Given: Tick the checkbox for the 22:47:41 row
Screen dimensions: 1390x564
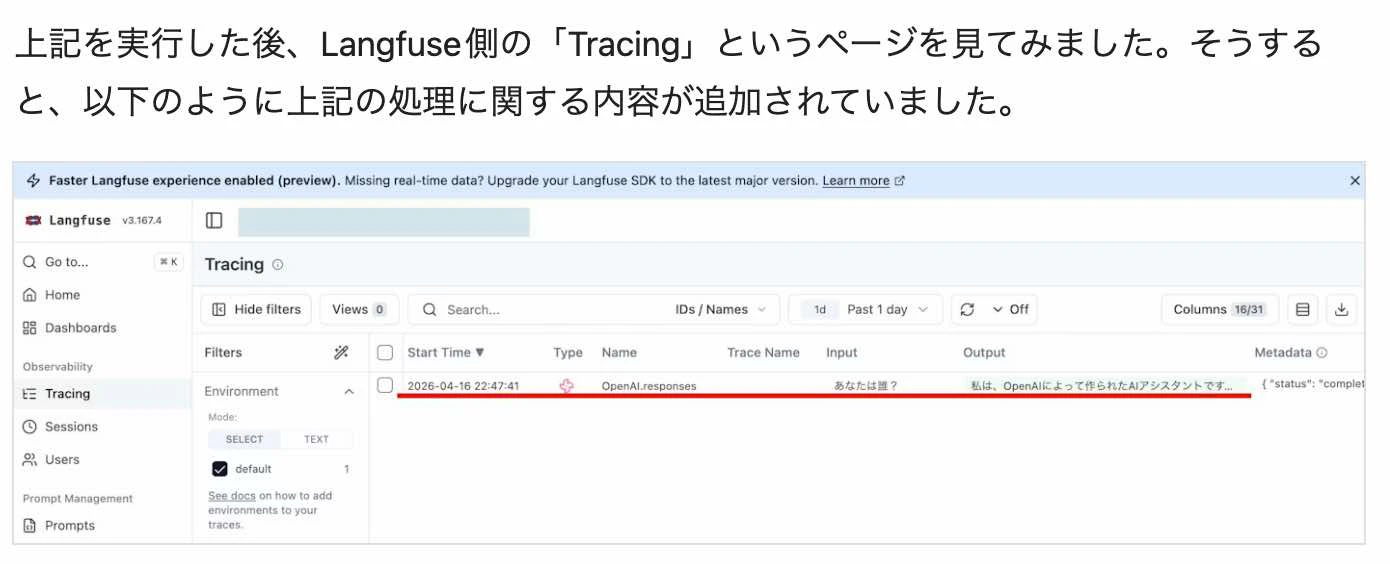Looking at the screenshot, I should pyautogui.click(x=385, y=385).
